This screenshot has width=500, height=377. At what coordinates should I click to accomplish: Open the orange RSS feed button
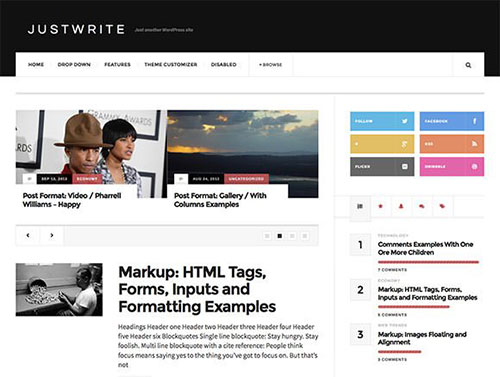pos(452,144)
